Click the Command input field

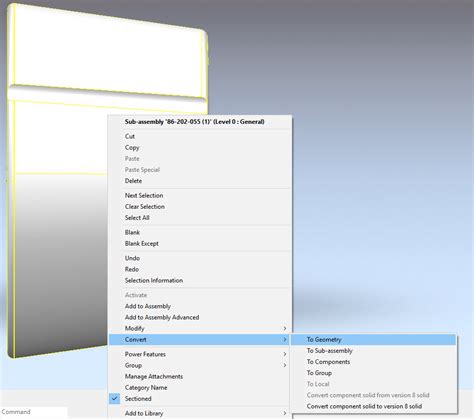pos(34,412)
